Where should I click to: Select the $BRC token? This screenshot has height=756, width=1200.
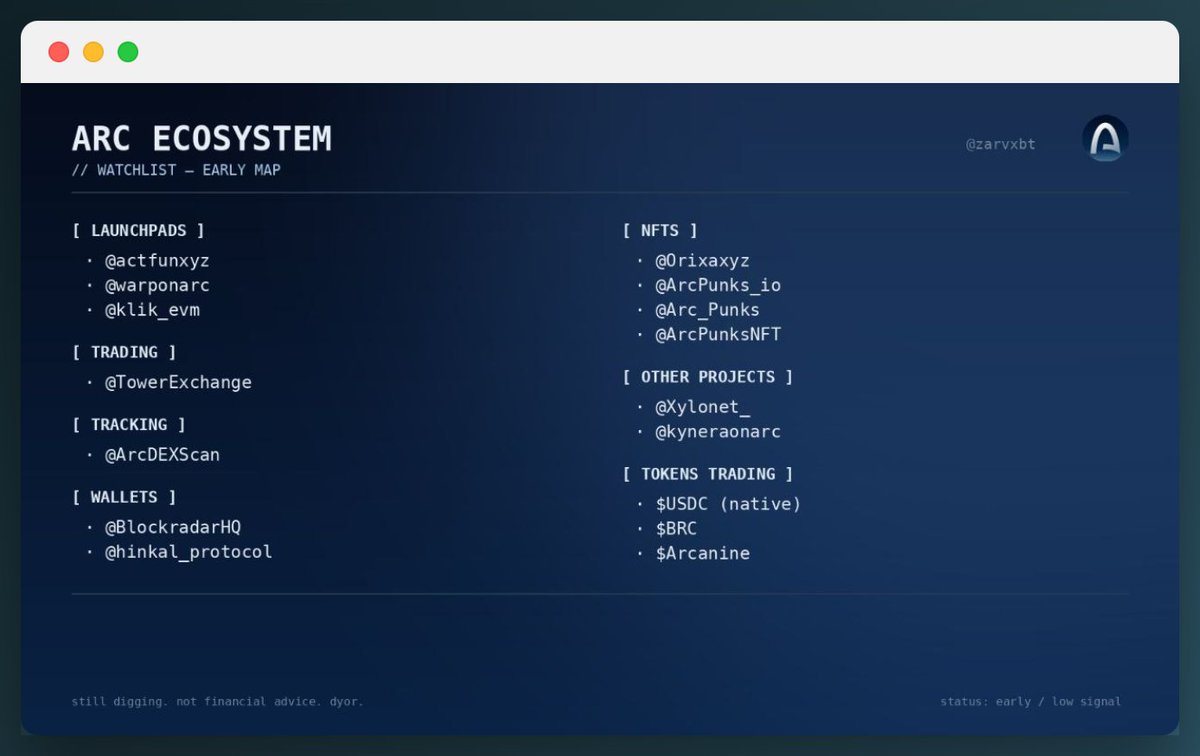(x=676, y=528)
